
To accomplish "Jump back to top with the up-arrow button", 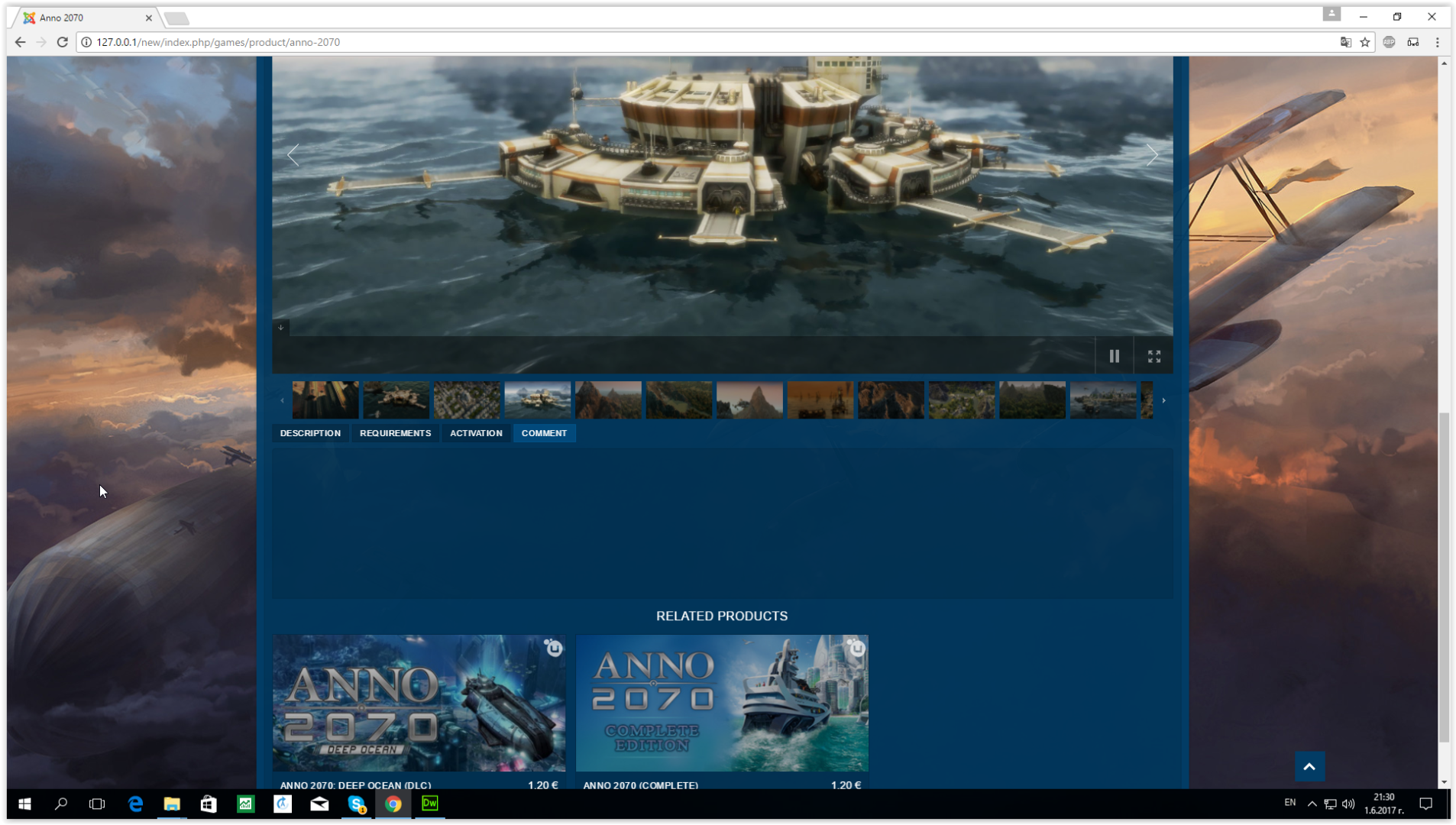I will click(1309, 766).
